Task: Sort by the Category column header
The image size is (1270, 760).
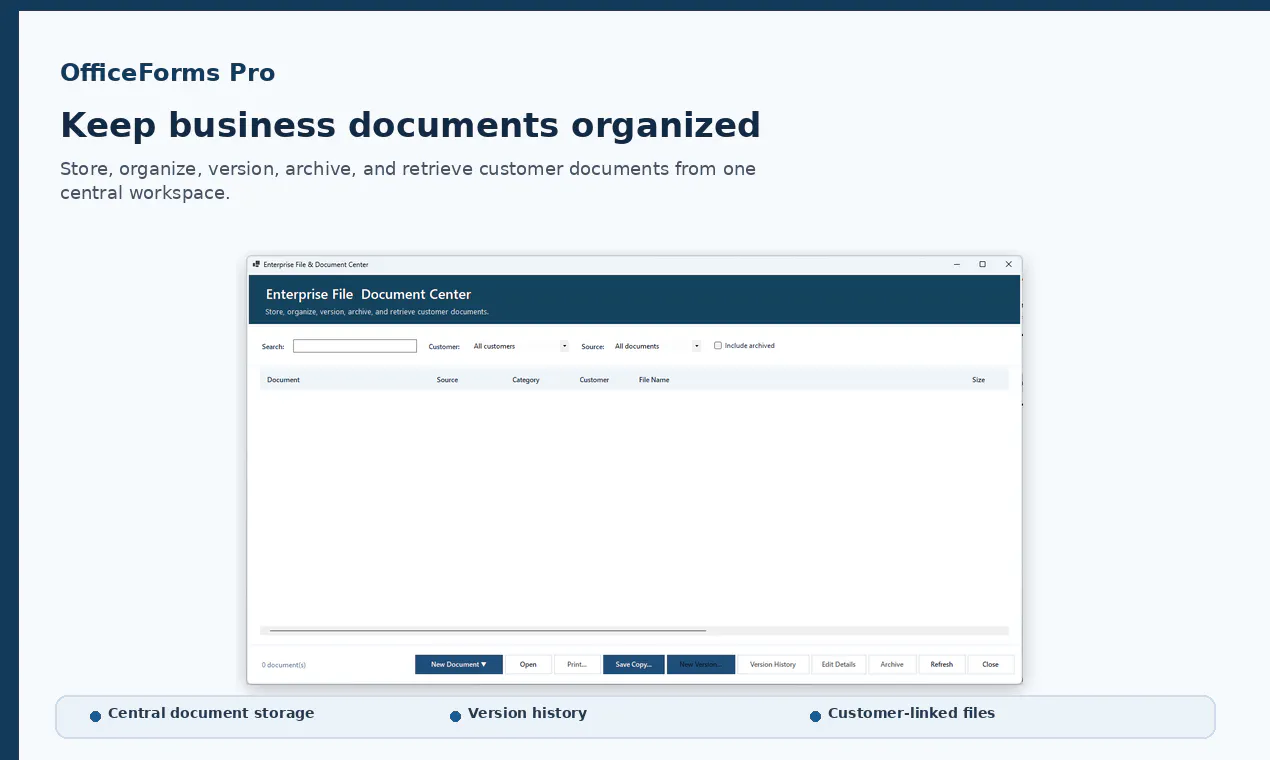Action: pos(526,380)
